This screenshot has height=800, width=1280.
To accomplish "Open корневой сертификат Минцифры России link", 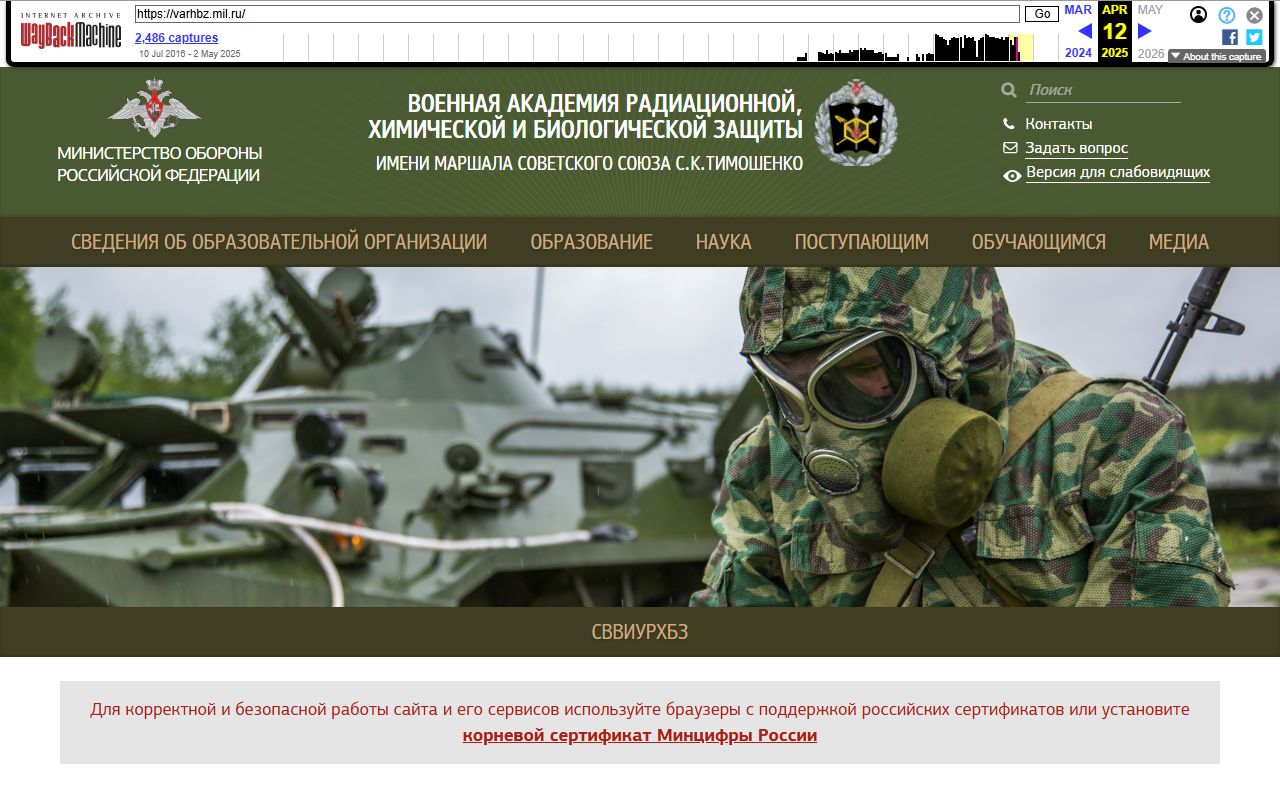I will coord(640,735).
